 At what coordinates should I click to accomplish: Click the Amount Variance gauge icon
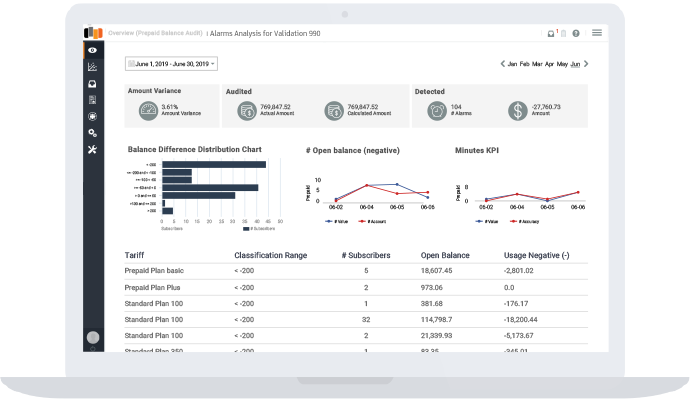[x=148, y=111]
